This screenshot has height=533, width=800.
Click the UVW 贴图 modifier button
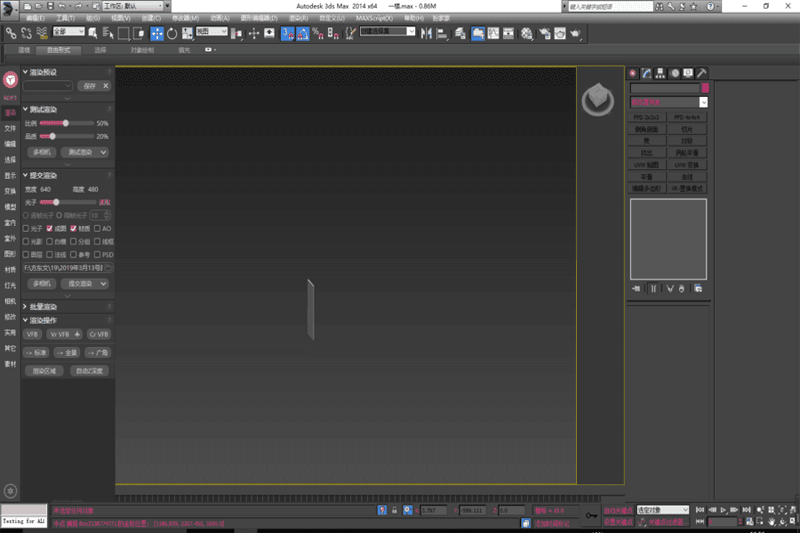pos(648,164)
